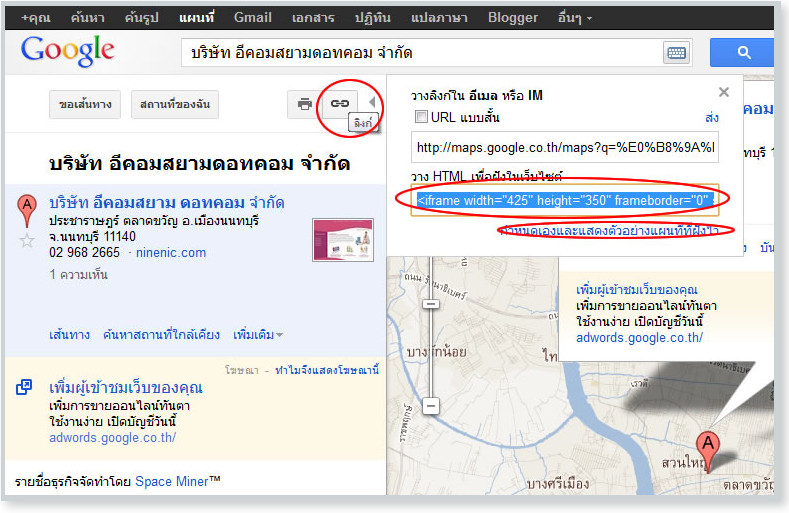789x513 pixels.
Task: Open map popup adwords.google.co.th link
Action: pyautogui.click(x=639, y=337)
